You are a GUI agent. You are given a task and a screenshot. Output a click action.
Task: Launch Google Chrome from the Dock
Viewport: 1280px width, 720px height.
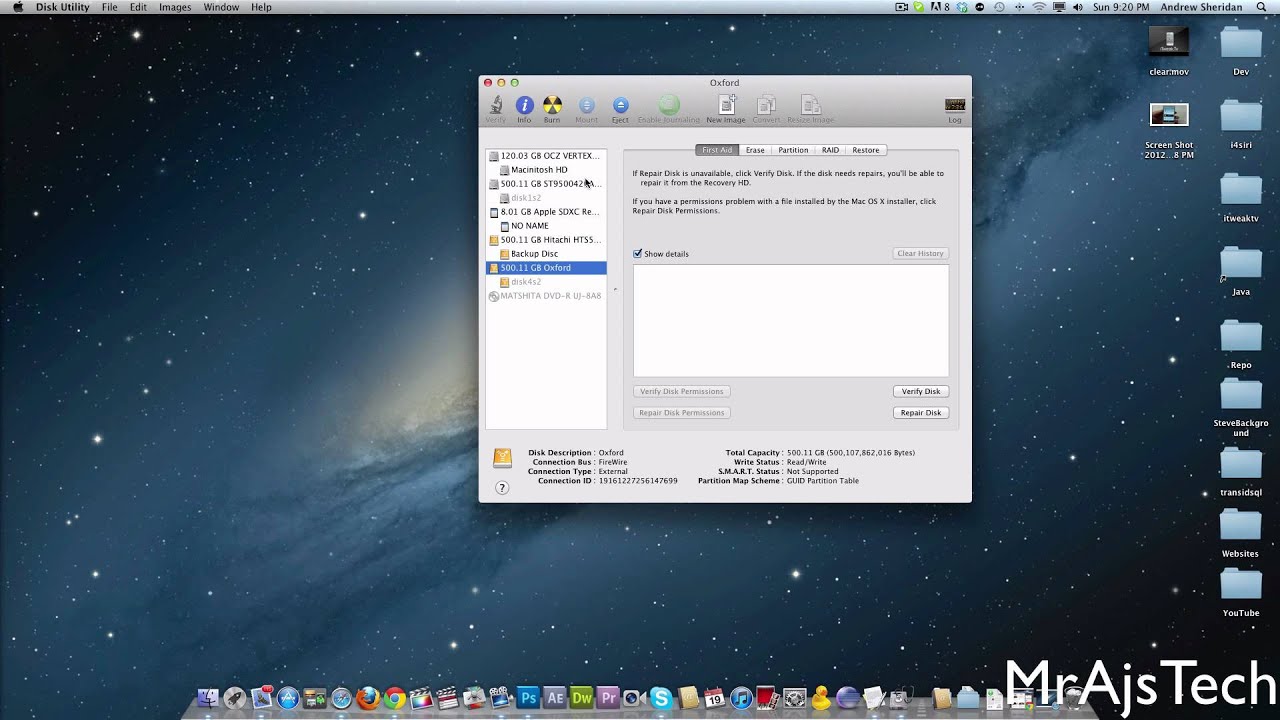tap(395, 698)
